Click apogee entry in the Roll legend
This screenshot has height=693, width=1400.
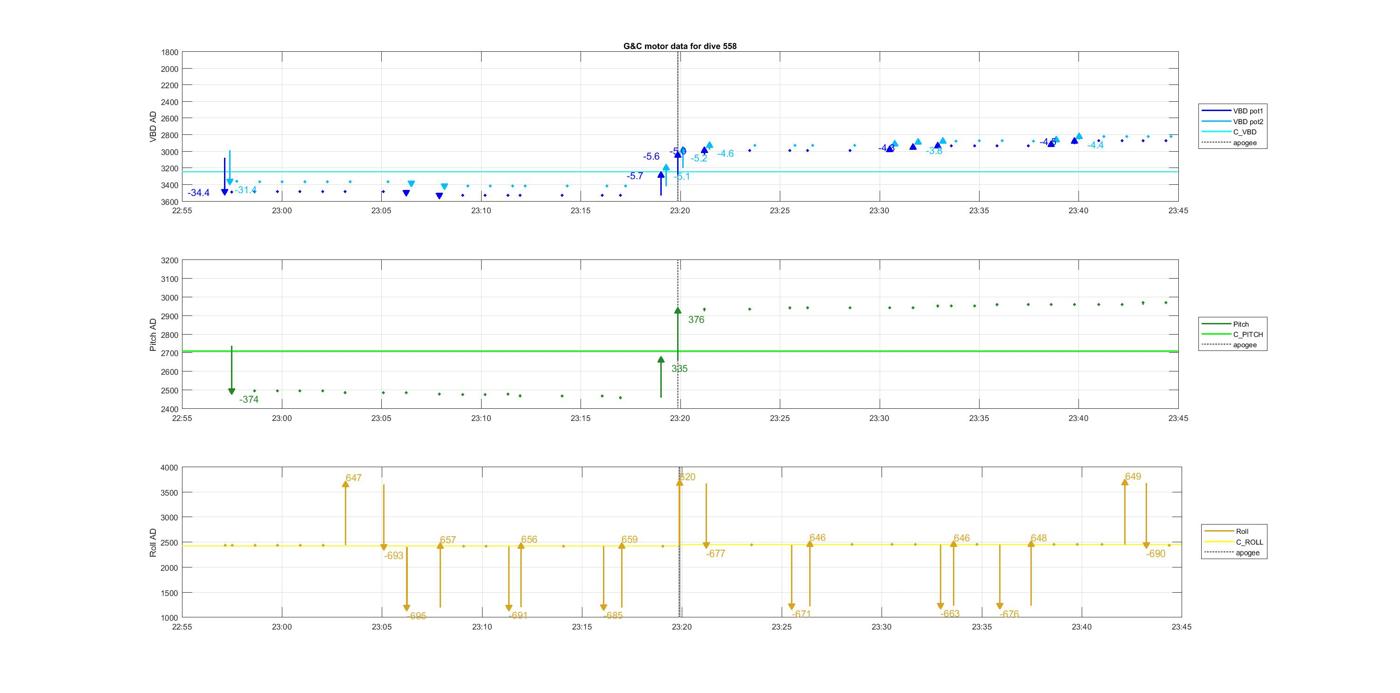1233,552
